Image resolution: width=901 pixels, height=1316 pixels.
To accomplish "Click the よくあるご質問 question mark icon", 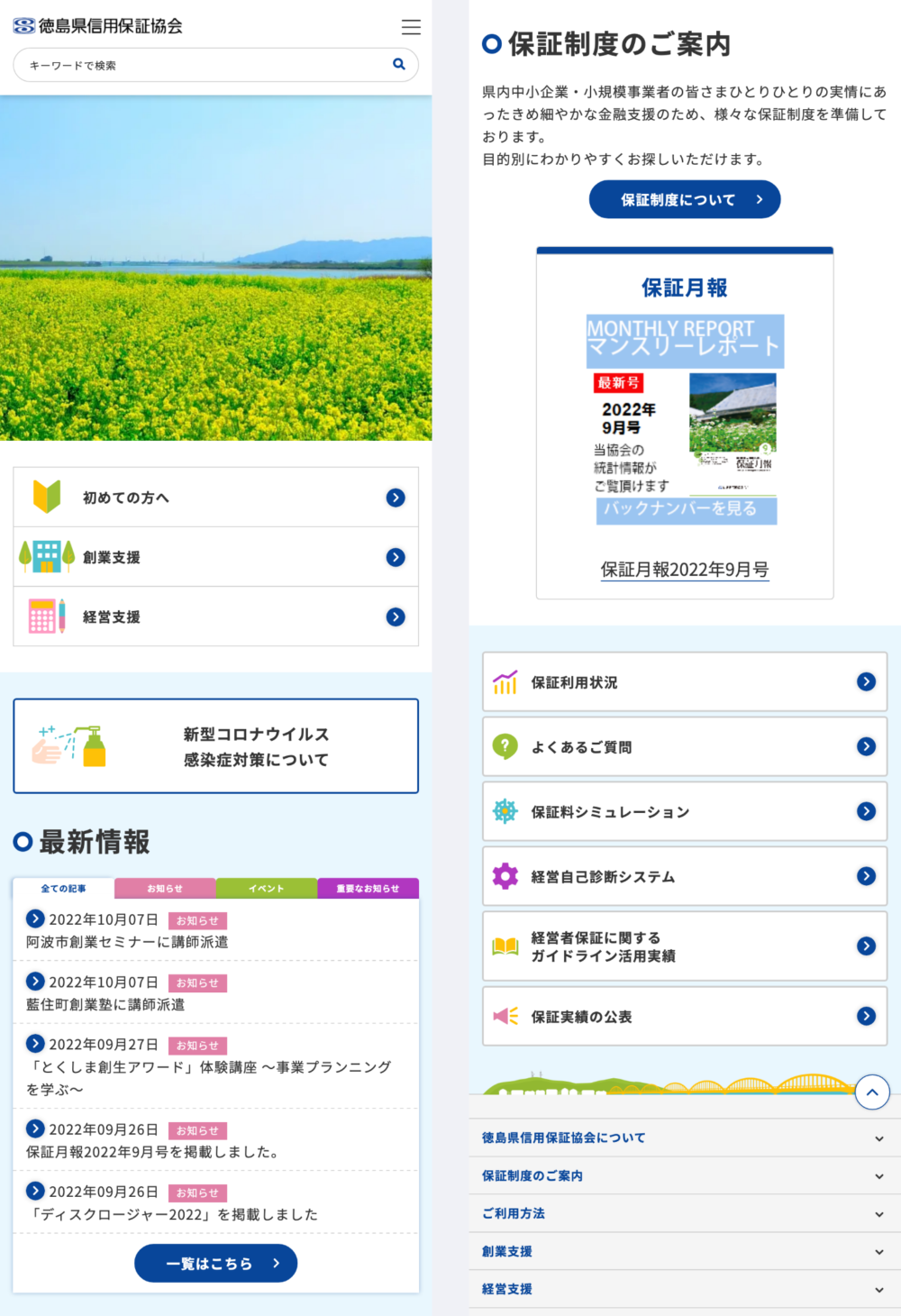I will (505, 746).
